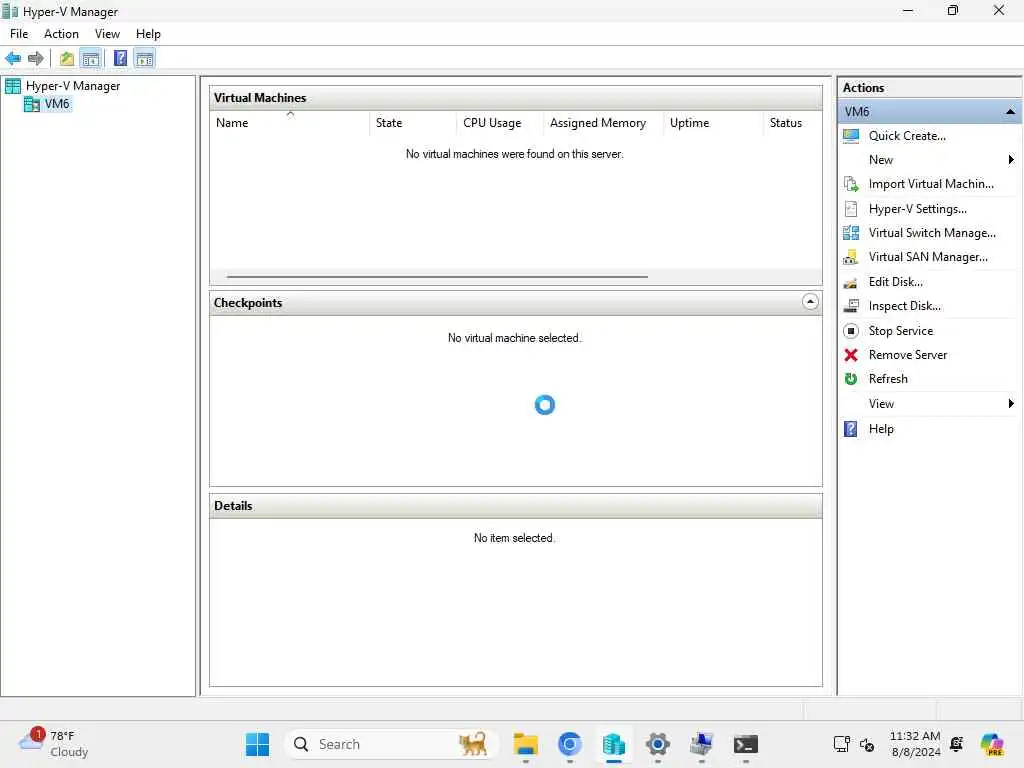Sort by Assigned Memory column header
Screen dimensions: 1024x768
(x=603, y=123)
